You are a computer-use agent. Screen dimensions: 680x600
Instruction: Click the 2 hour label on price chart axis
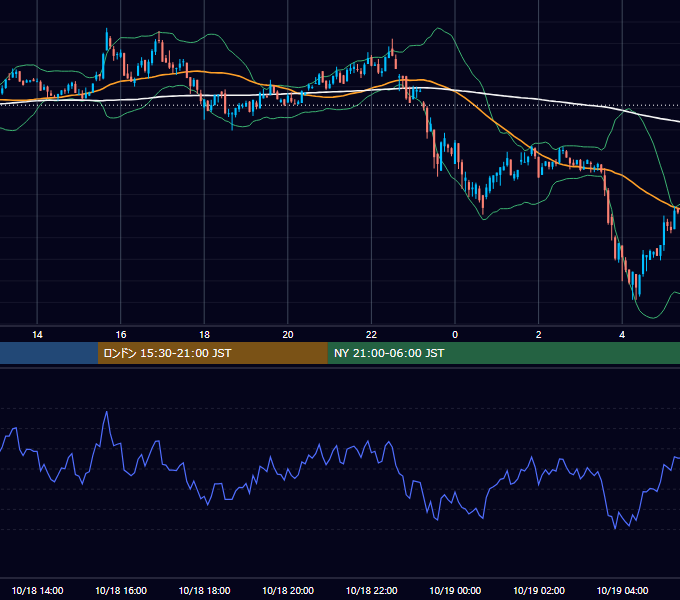[x=539, y=335]
